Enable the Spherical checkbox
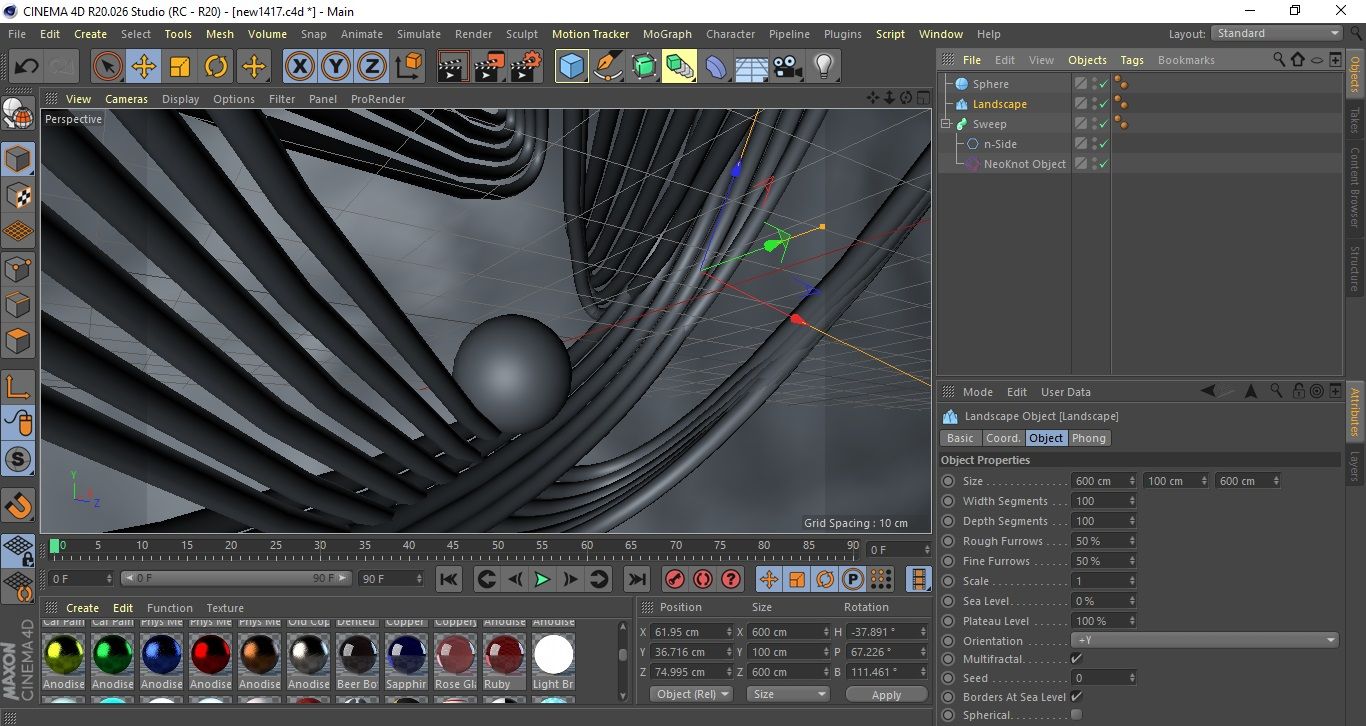 point(1076,715)
